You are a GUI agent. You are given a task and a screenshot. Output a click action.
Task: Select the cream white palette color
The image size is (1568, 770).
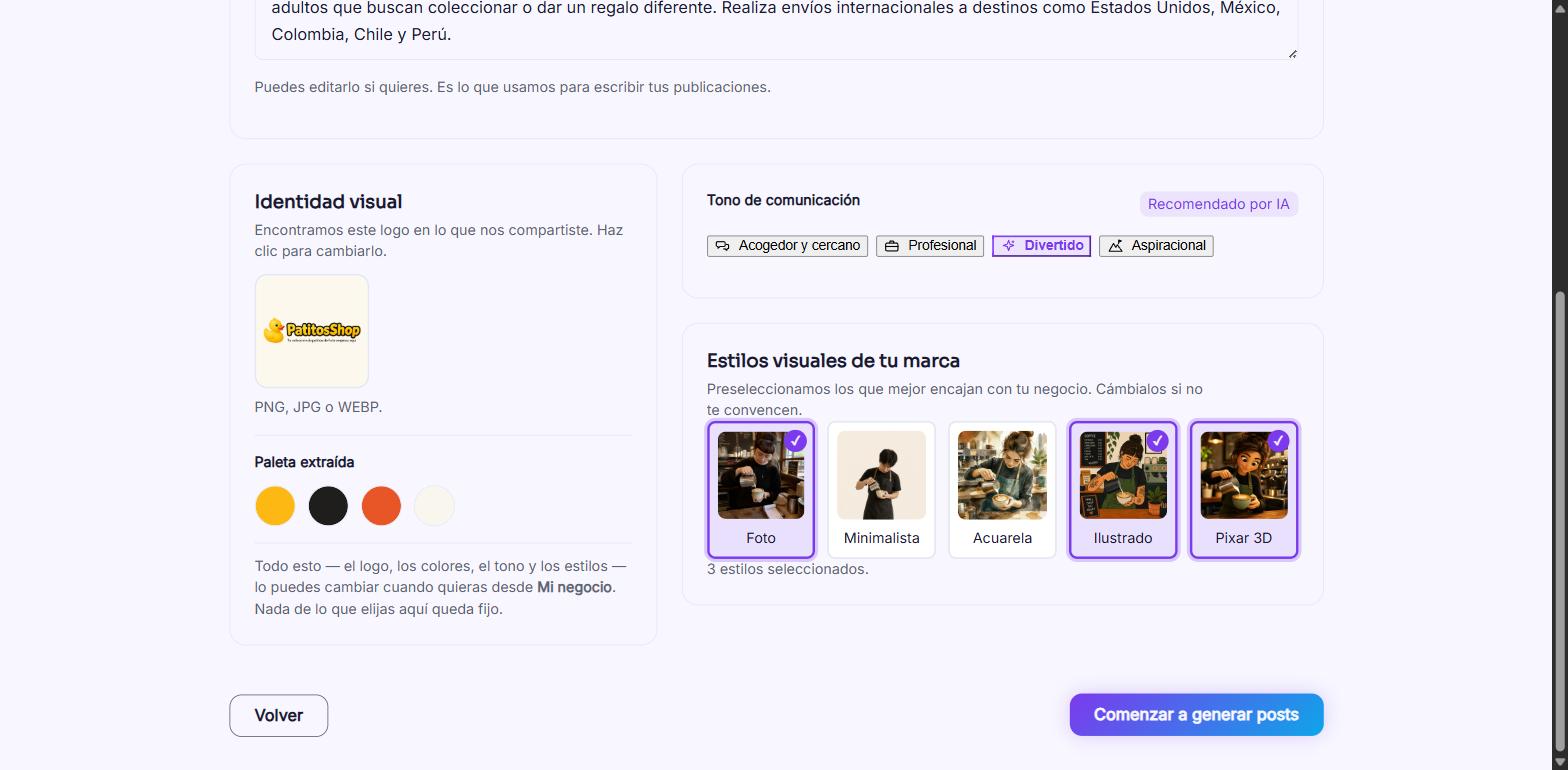434,506
